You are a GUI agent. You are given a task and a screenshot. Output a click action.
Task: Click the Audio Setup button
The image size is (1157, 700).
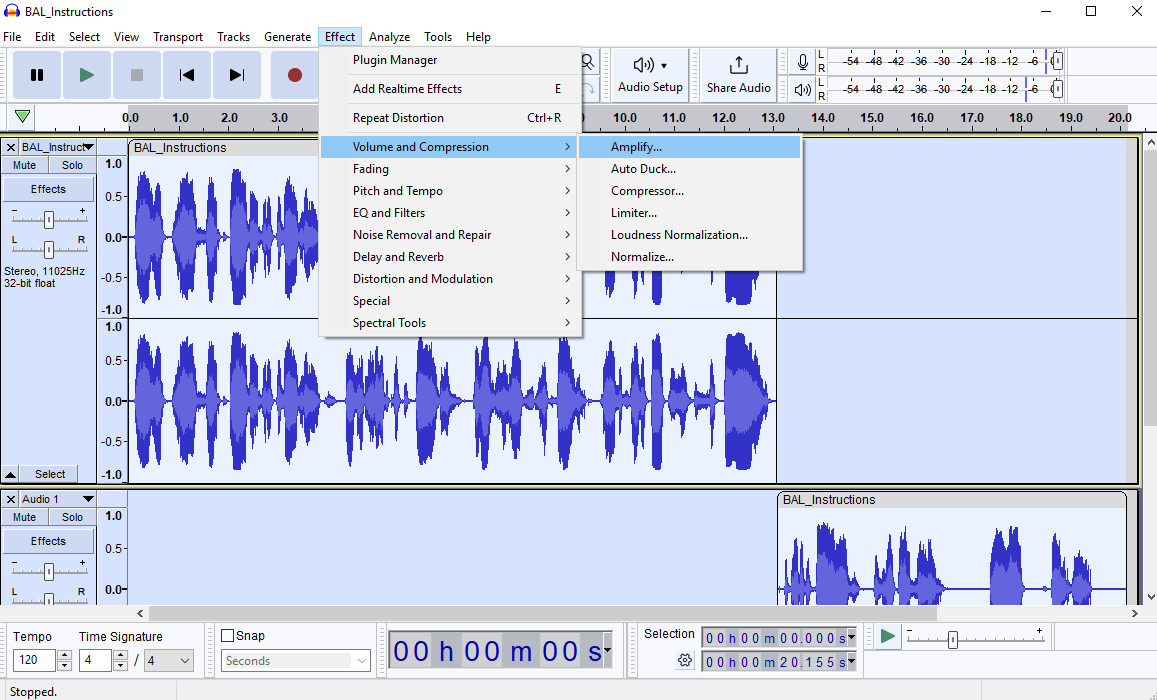[650, 75]
